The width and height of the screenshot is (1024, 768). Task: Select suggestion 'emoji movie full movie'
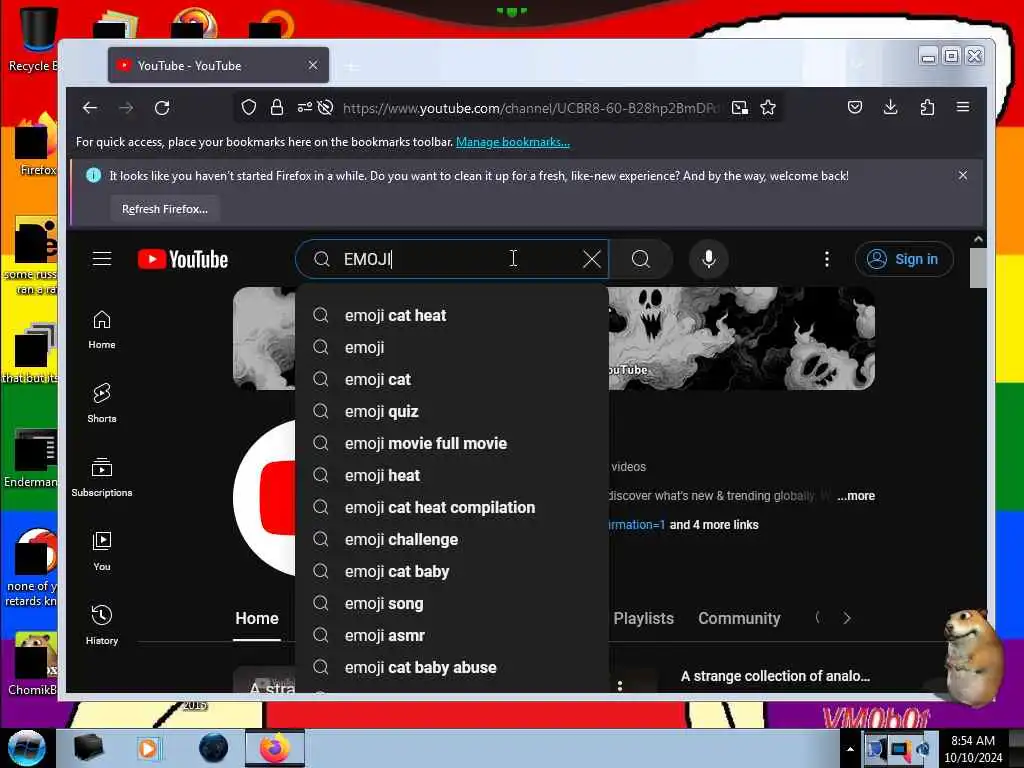pyautogui.click(x=452, y=443)
